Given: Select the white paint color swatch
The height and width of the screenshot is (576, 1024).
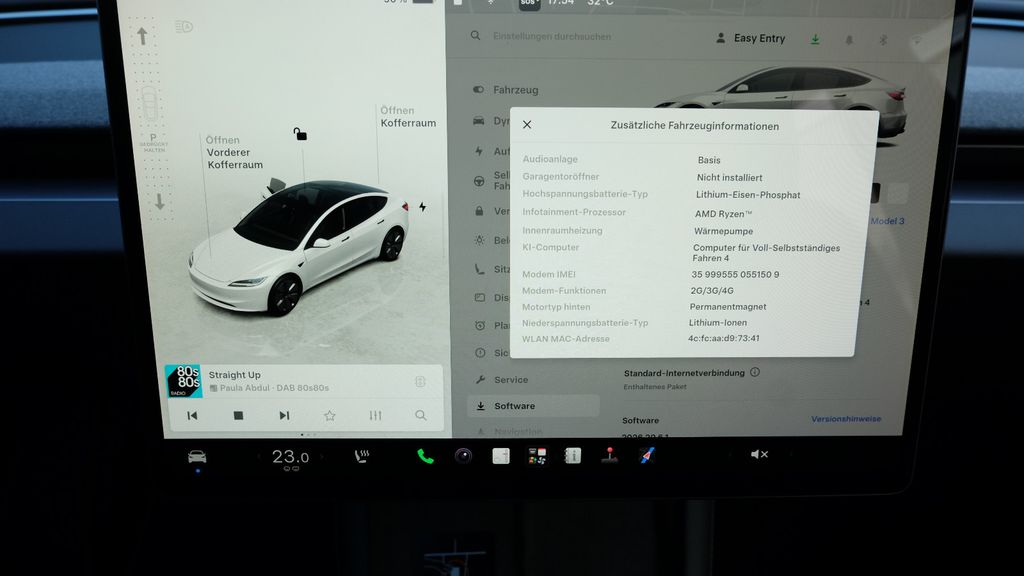Looking at the screenshot, I should [898, 193].
